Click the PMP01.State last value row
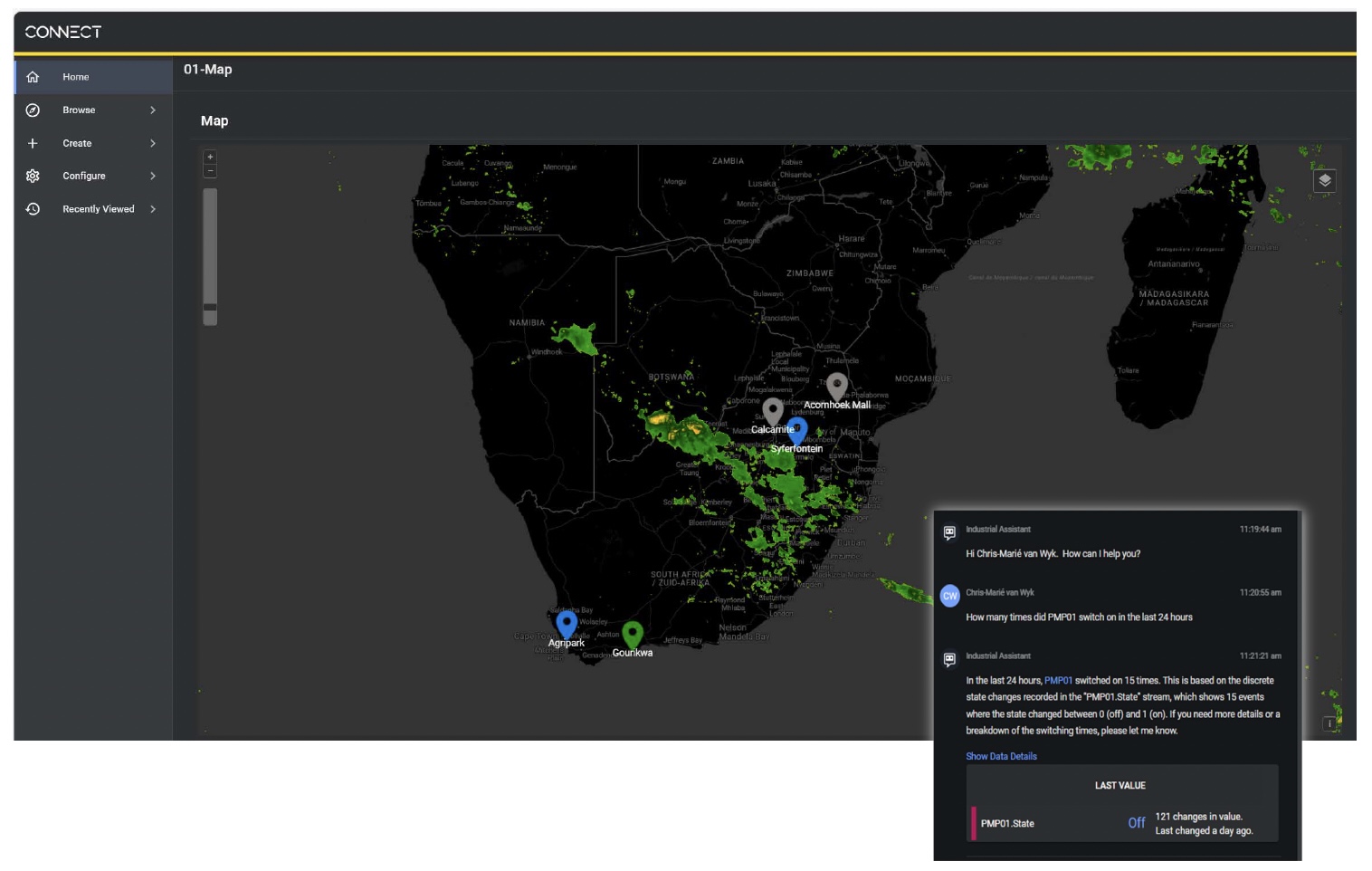The width and height of the screenshot is (1372, 871). tap(1121, 823)
